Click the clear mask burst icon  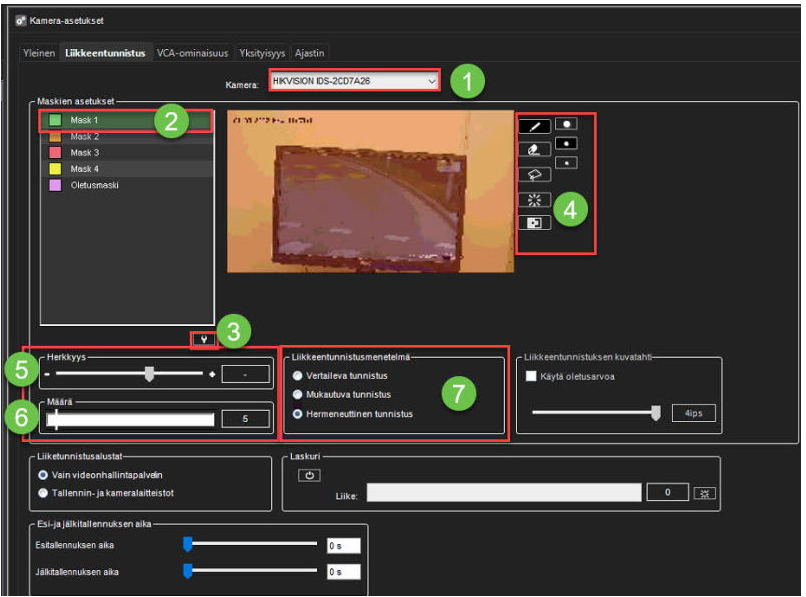click(534, 199)
